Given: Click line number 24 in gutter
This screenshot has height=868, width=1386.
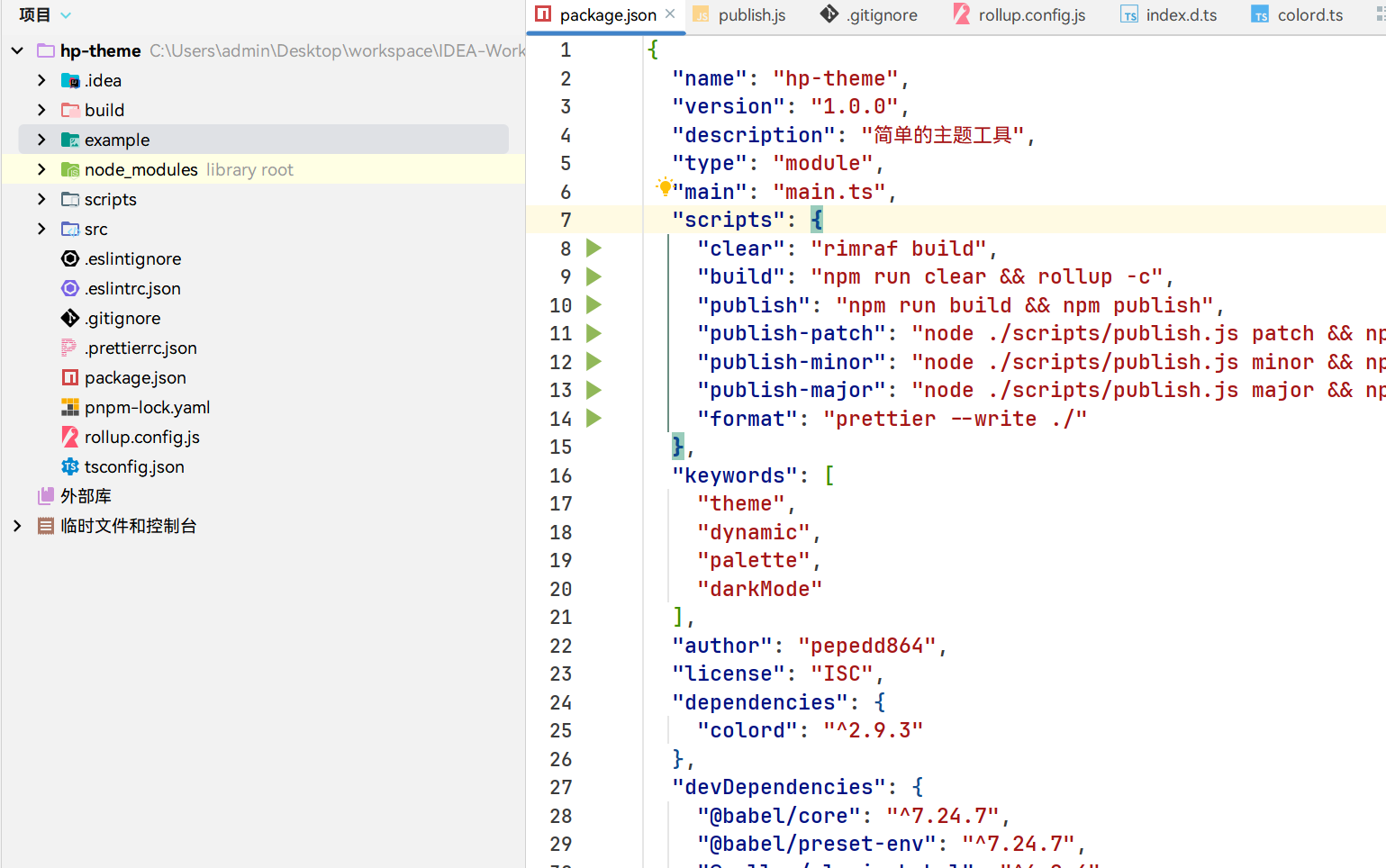Looking at the screenshot, I should [x=560, y=702].
